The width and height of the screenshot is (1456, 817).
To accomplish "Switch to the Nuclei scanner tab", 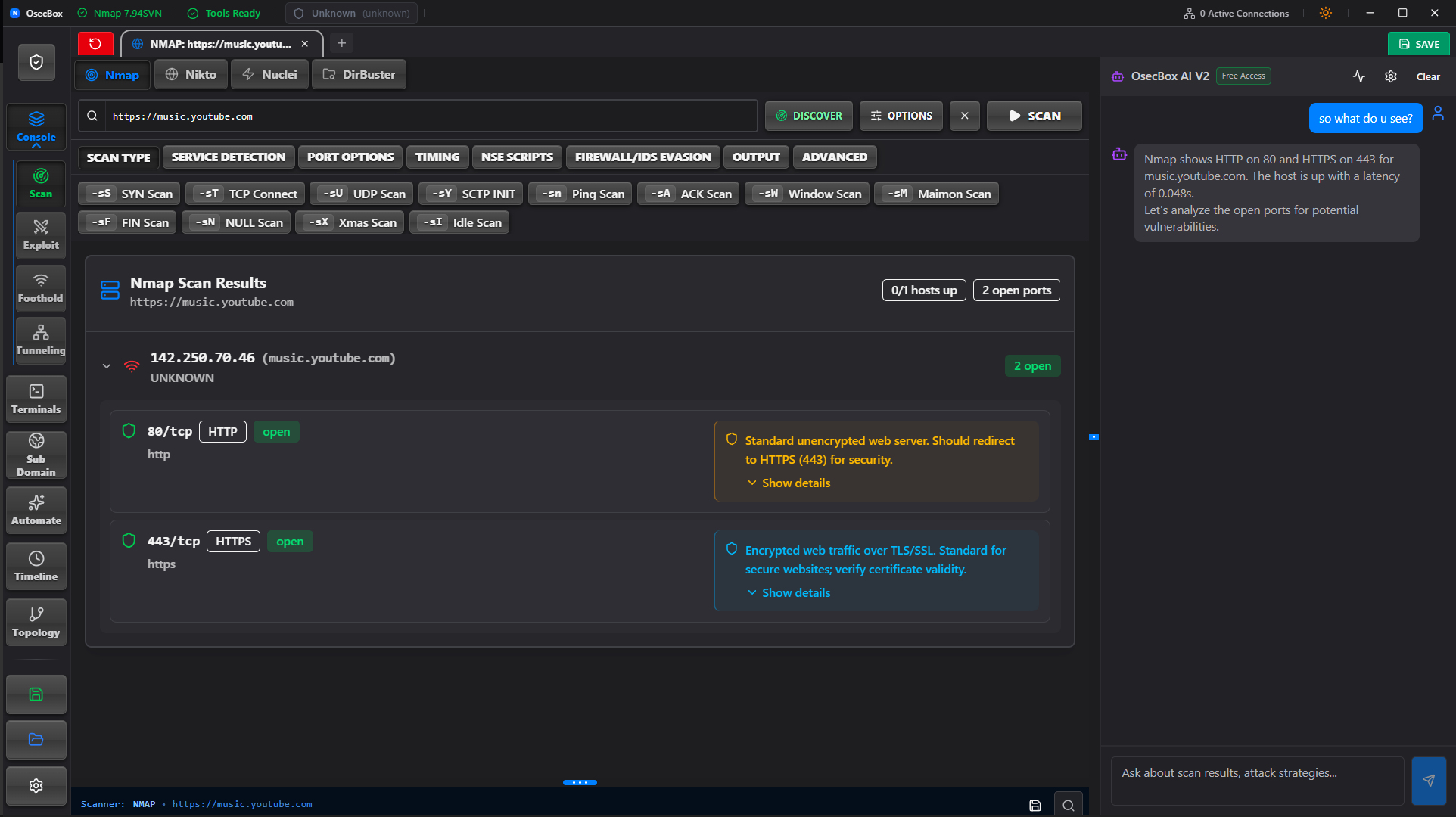I will pyautogui.click(x=270, y=74).
